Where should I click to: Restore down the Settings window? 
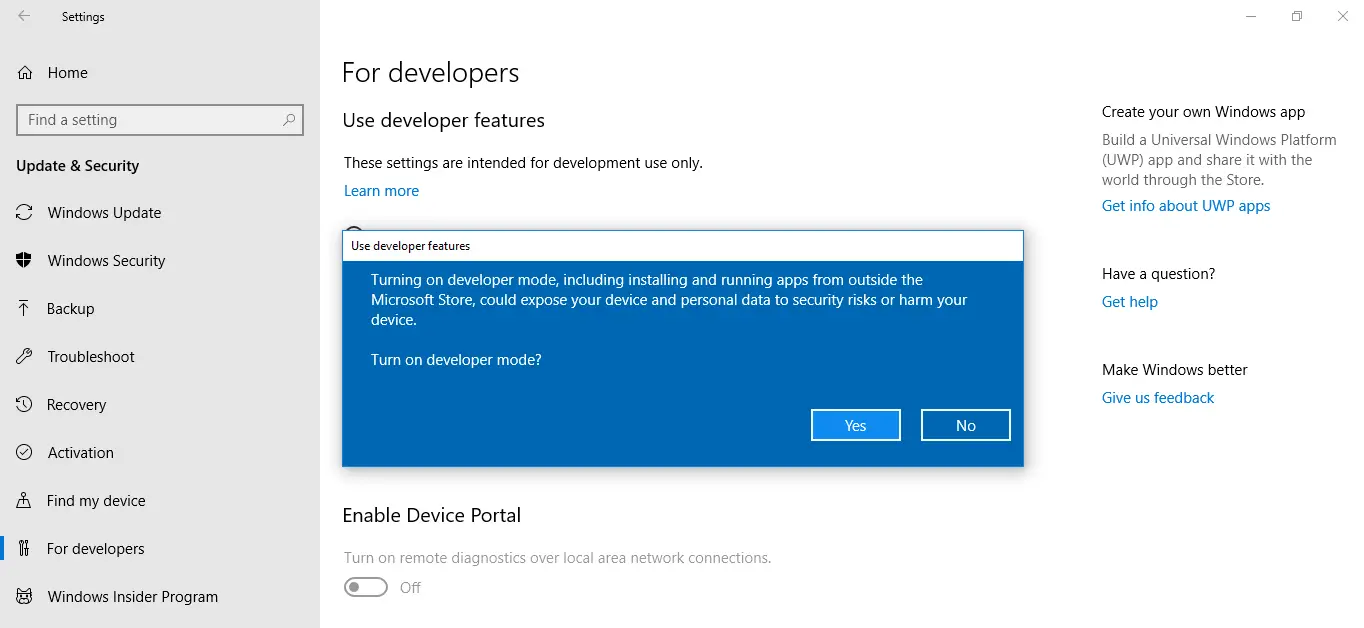click(1297, 16)
